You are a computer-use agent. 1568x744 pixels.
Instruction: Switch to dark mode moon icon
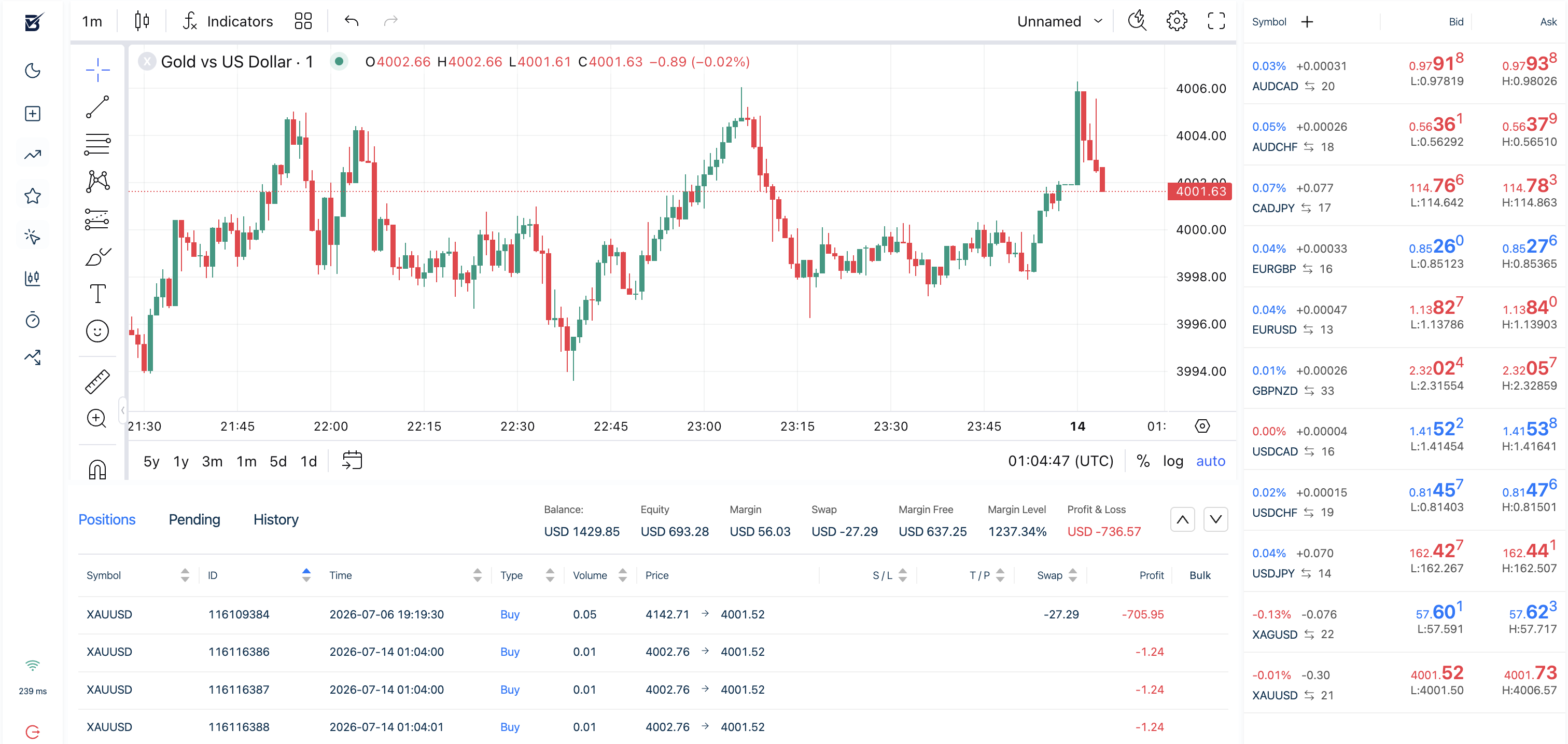click(x=33, y=71)
